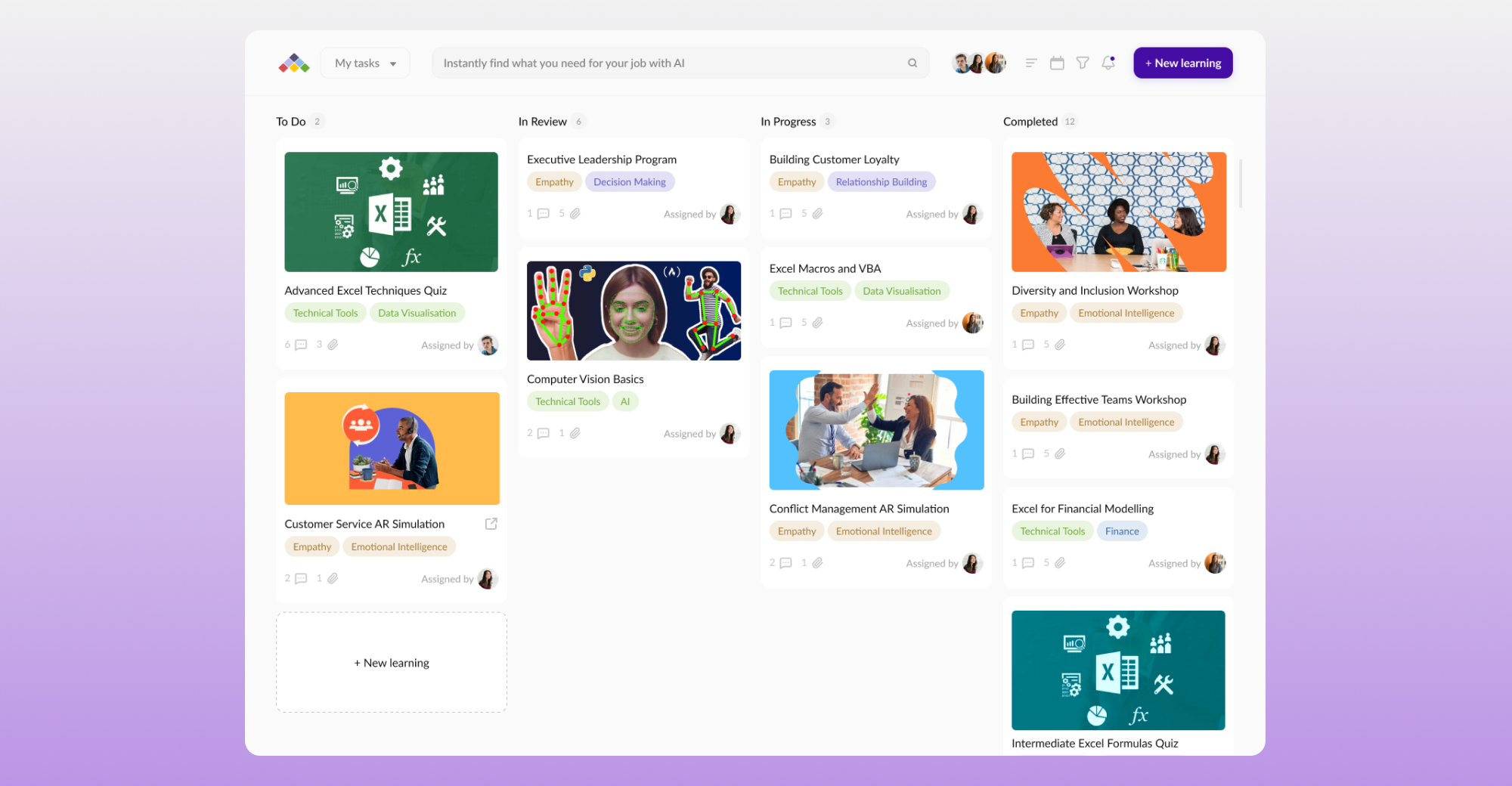The height and width of the screenshot is (786, 1512).
Task: Click attachment icon on Building Effective Teams Workshop
Action: click(x=1060, y=453)
